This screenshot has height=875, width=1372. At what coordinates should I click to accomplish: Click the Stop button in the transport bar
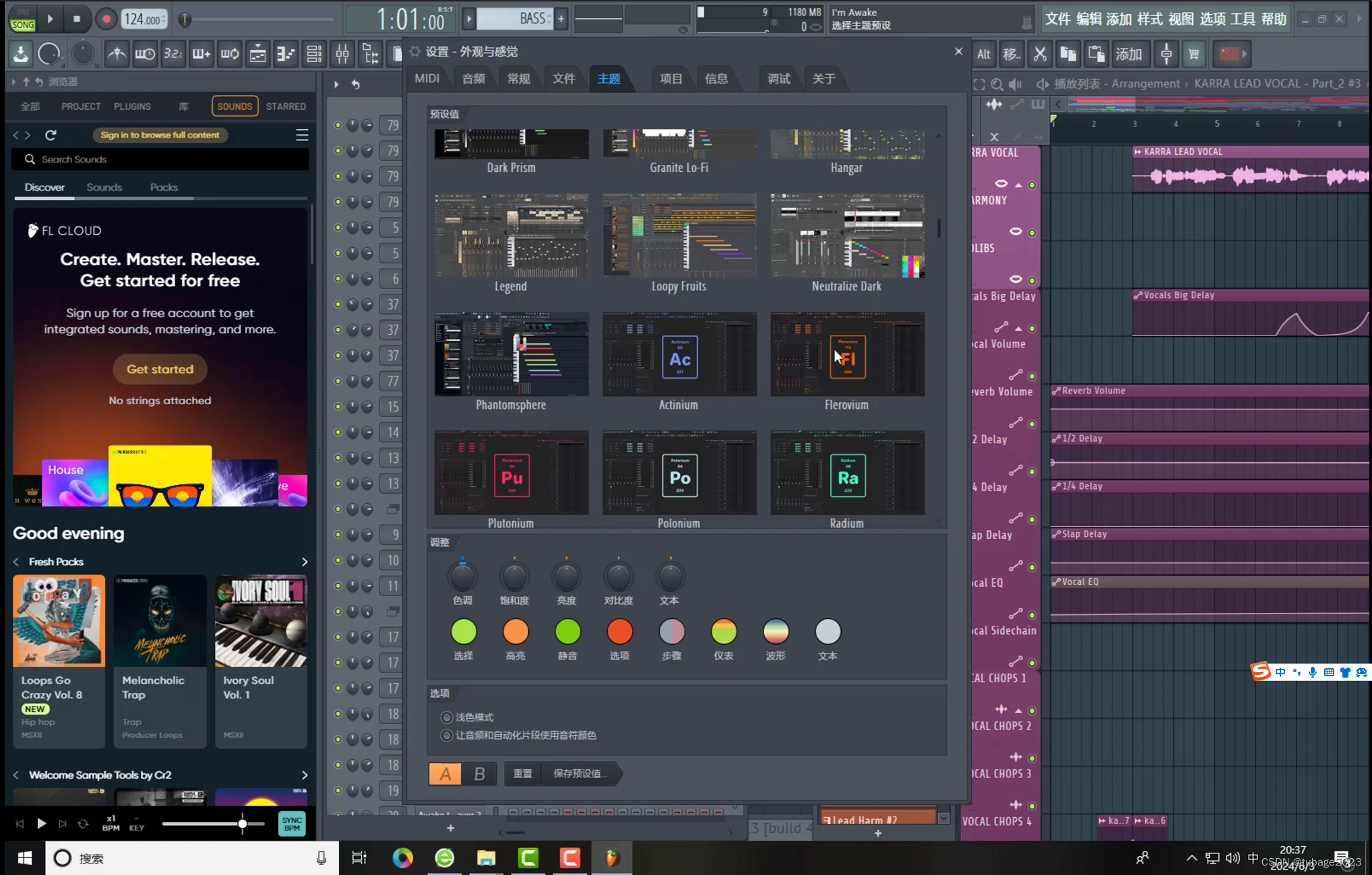pyautogui.click(x=77, y=19)
